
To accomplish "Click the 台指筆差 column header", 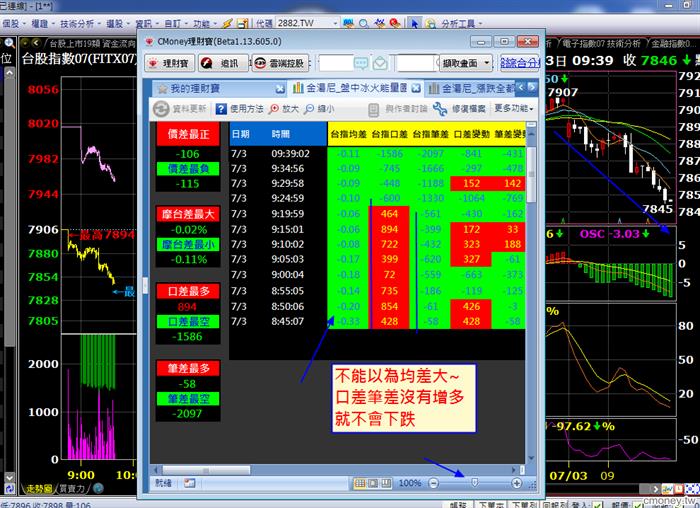I will click(x=430, y=134).
